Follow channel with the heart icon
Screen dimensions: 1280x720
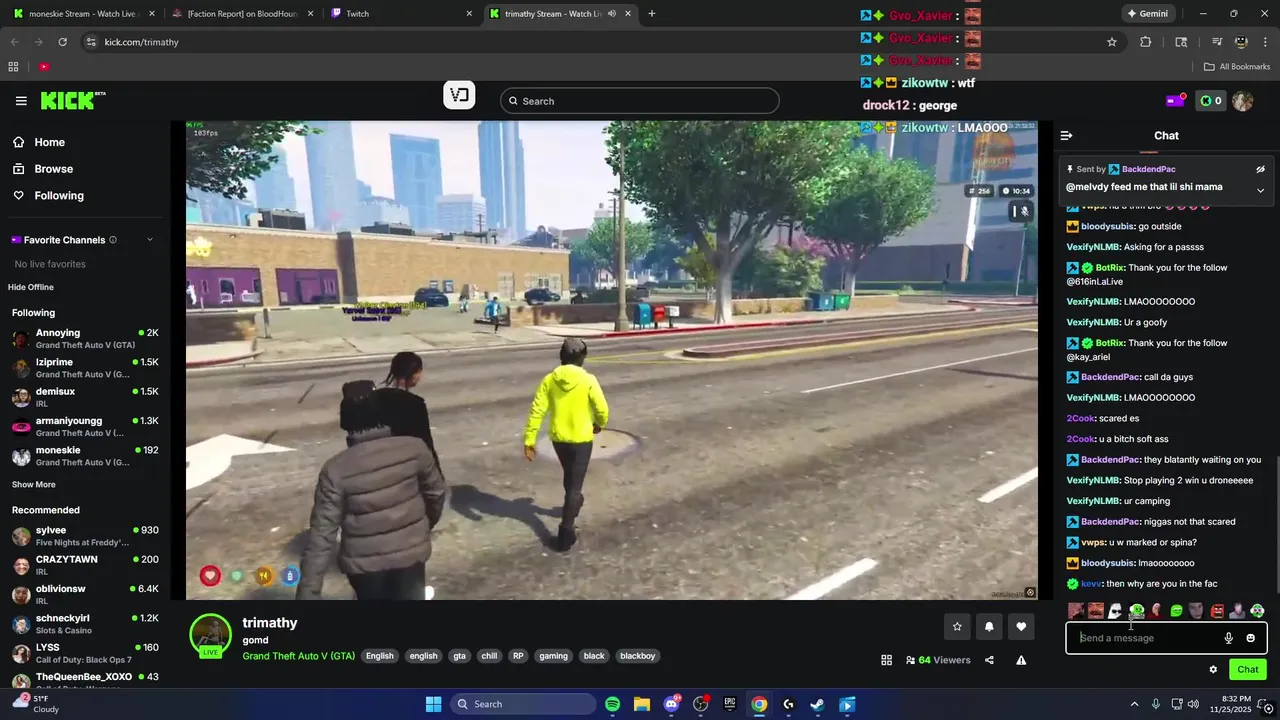pyautogui.click(x=1021, y=627)
